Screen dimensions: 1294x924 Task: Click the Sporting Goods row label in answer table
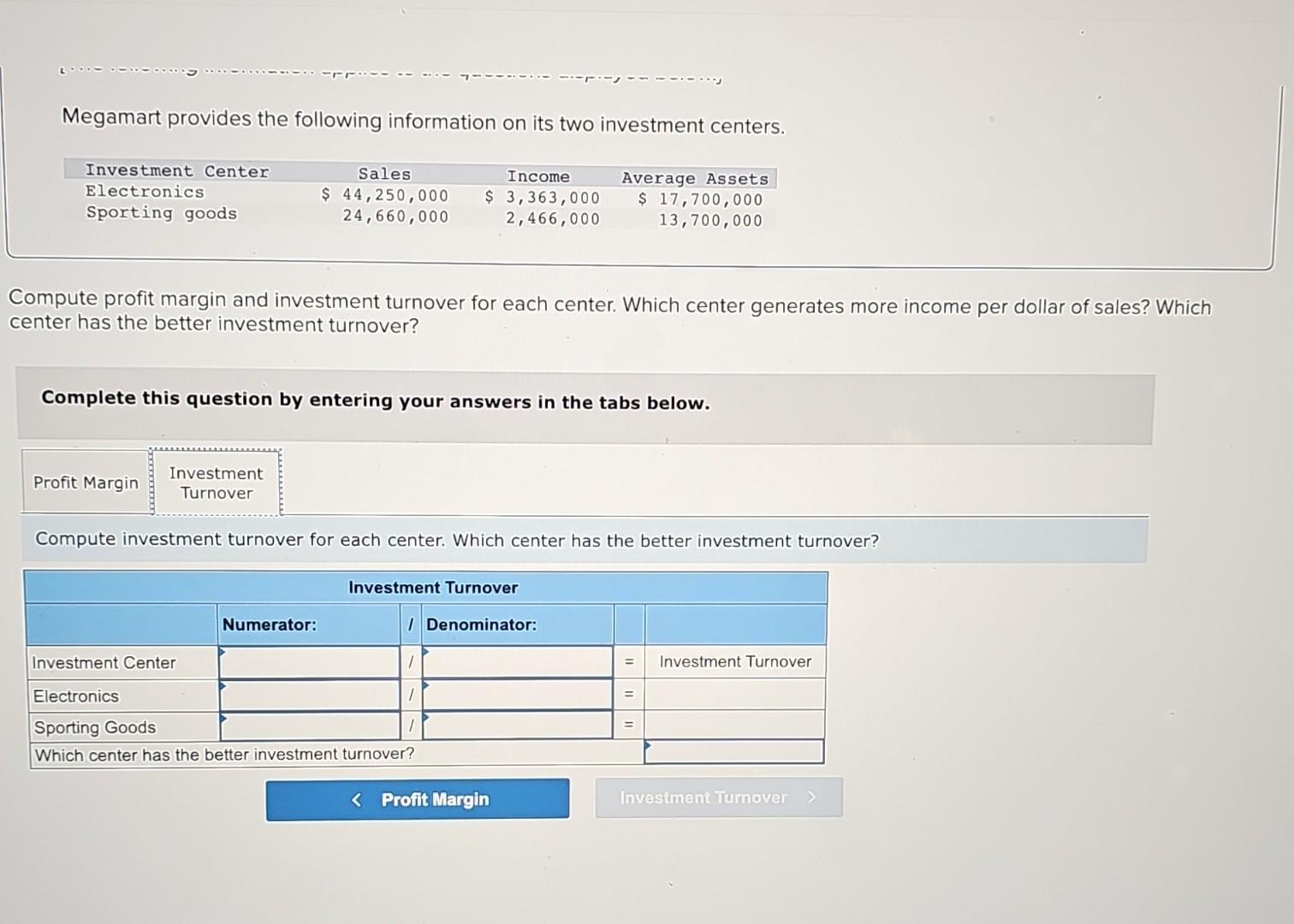pyautogui.click(x=95, y=727)
